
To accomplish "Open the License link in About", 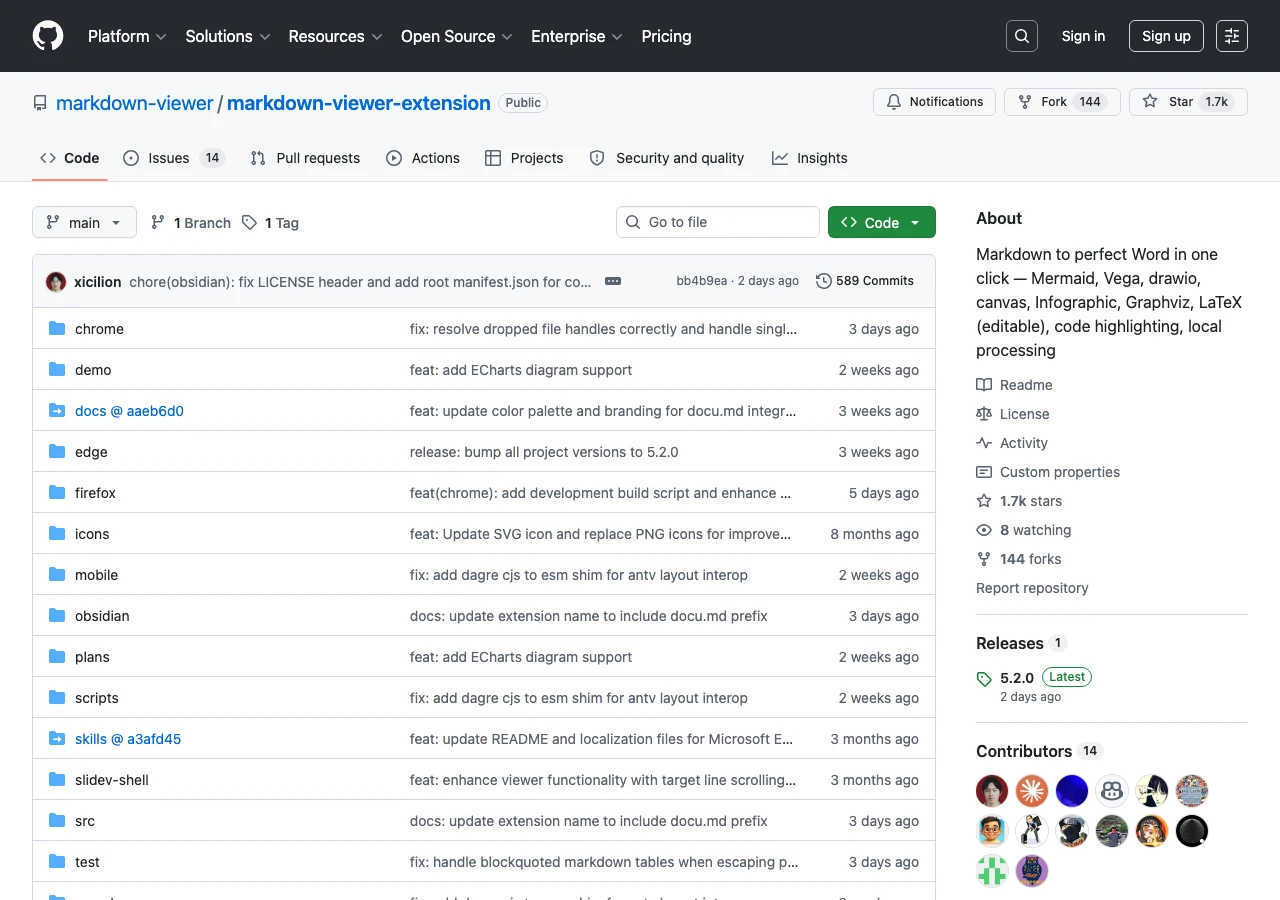I will (x=1013, y=414).
